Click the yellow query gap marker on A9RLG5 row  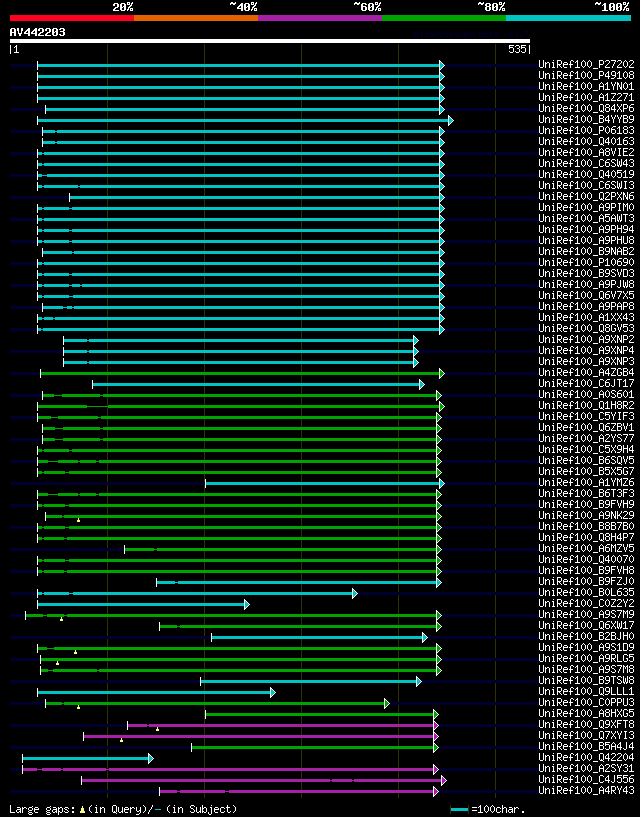click(x=57, y=663)
